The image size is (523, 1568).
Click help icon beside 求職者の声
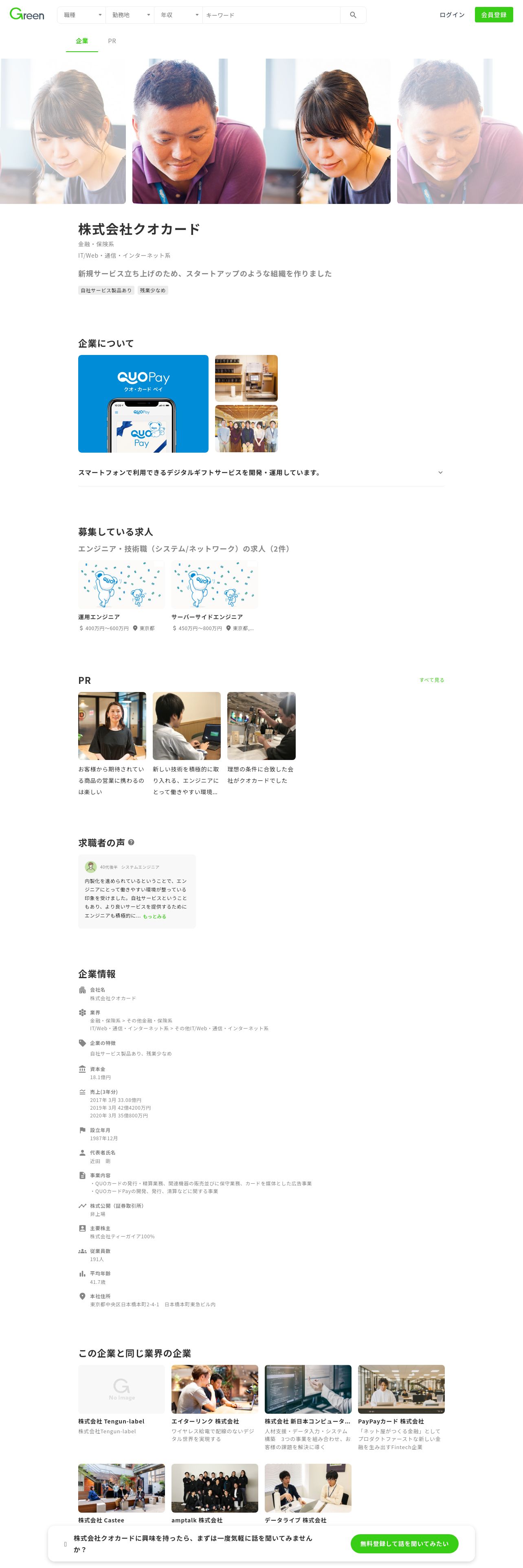131,843
